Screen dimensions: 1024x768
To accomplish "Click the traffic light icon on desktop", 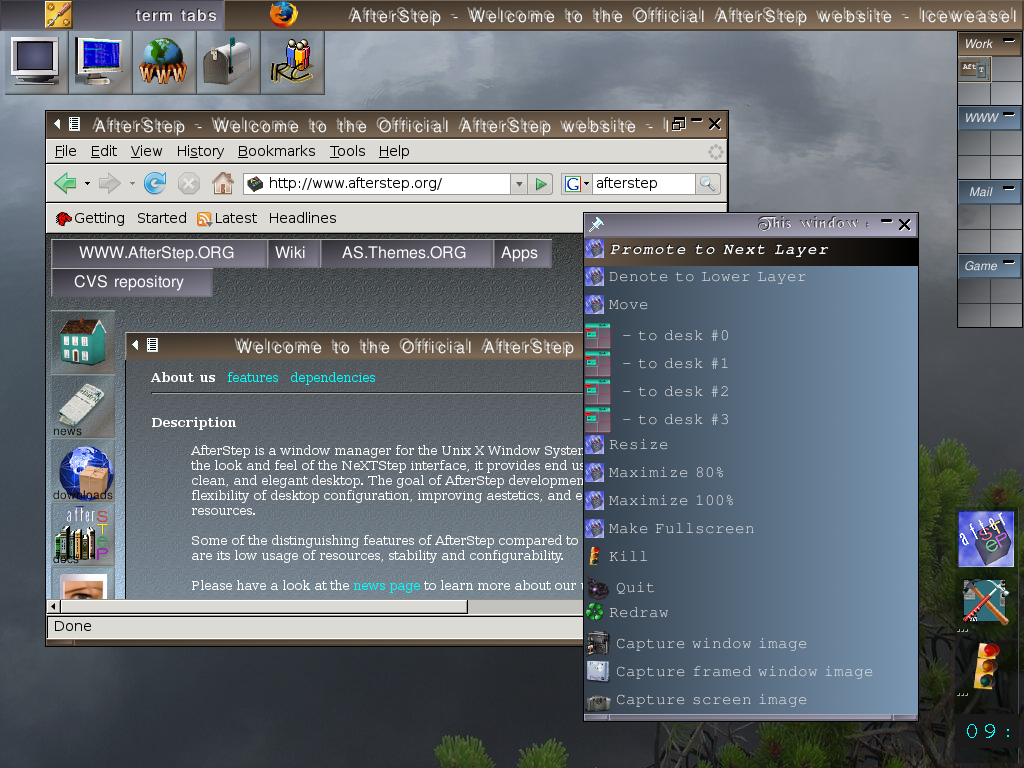I will pyautogui.click(x=987, y=666).
